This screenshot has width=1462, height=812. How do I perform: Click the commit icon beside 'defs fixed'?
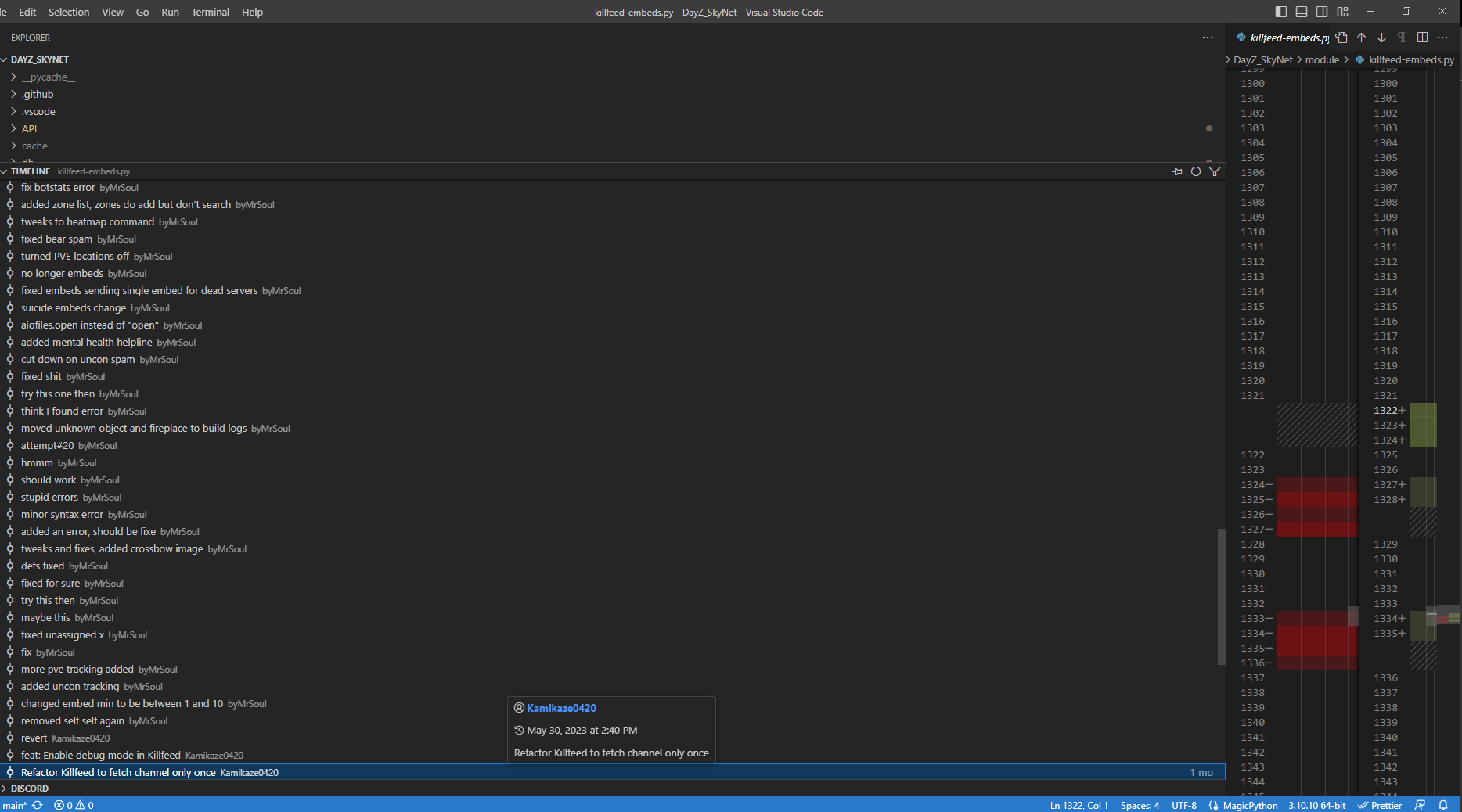point(10,566)
